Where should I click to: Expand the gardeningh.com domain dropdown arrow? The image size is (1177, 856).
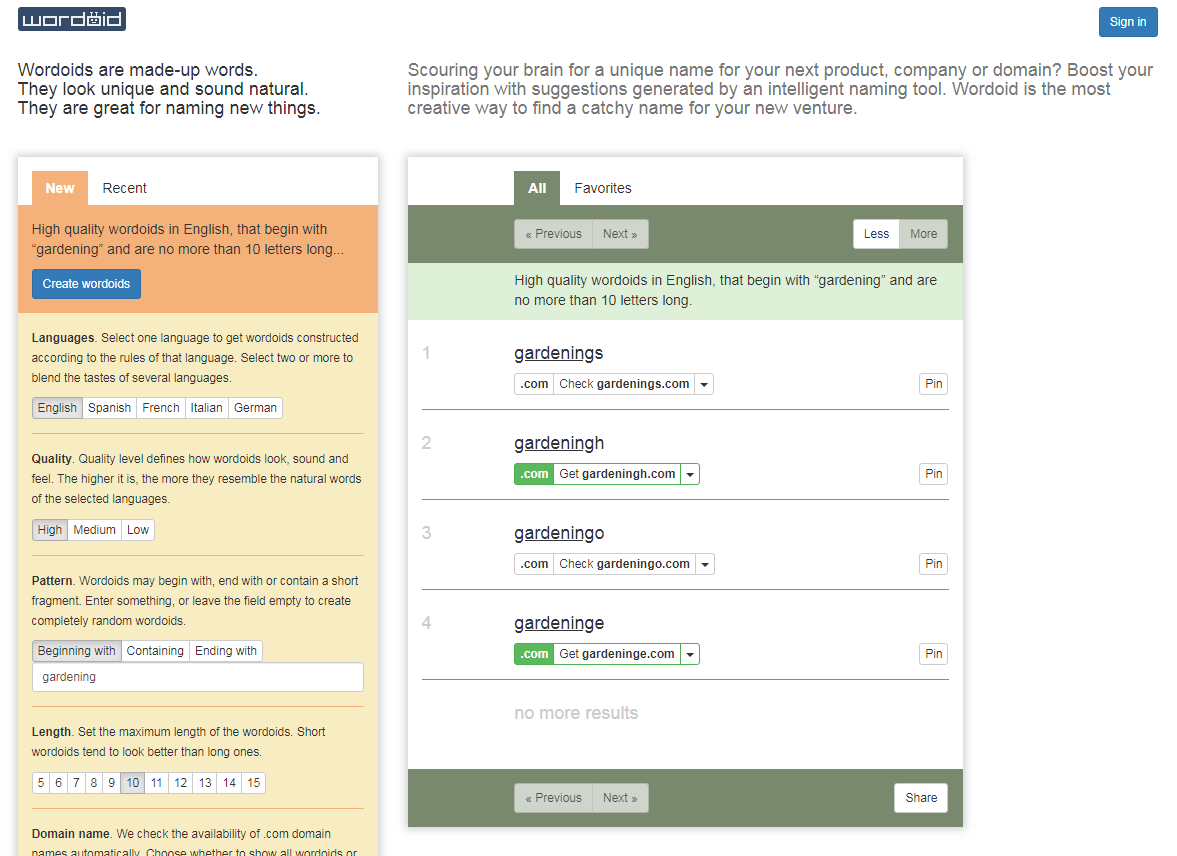click(x=689, y=473)
